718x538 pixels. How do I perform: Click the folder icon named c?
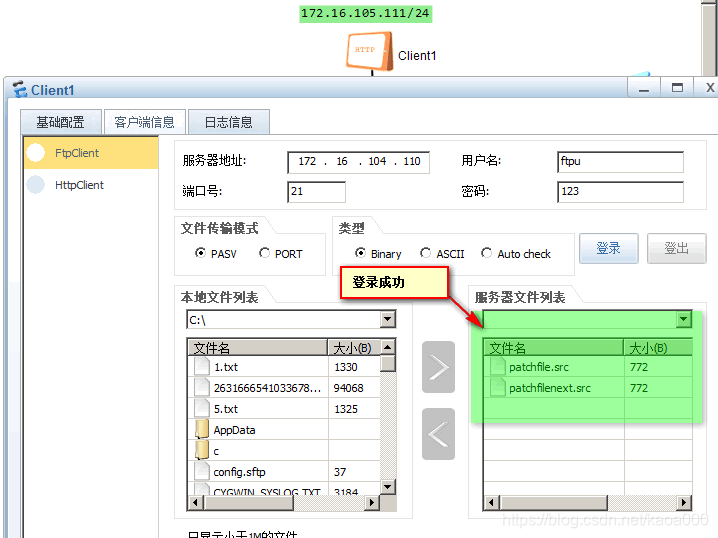(201, 451)
